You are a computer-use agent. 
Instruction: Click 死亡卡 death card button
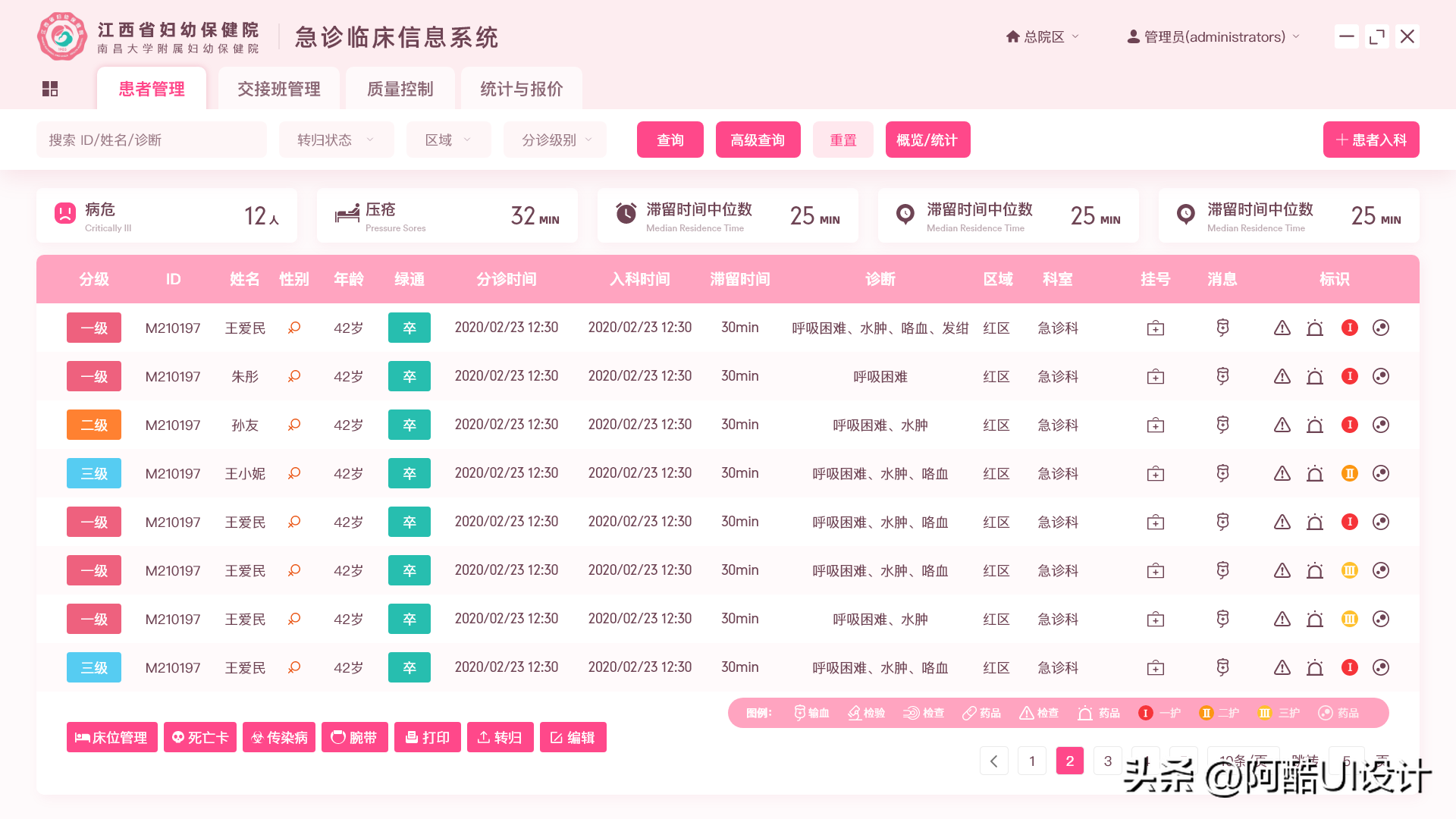pos(200,737)
